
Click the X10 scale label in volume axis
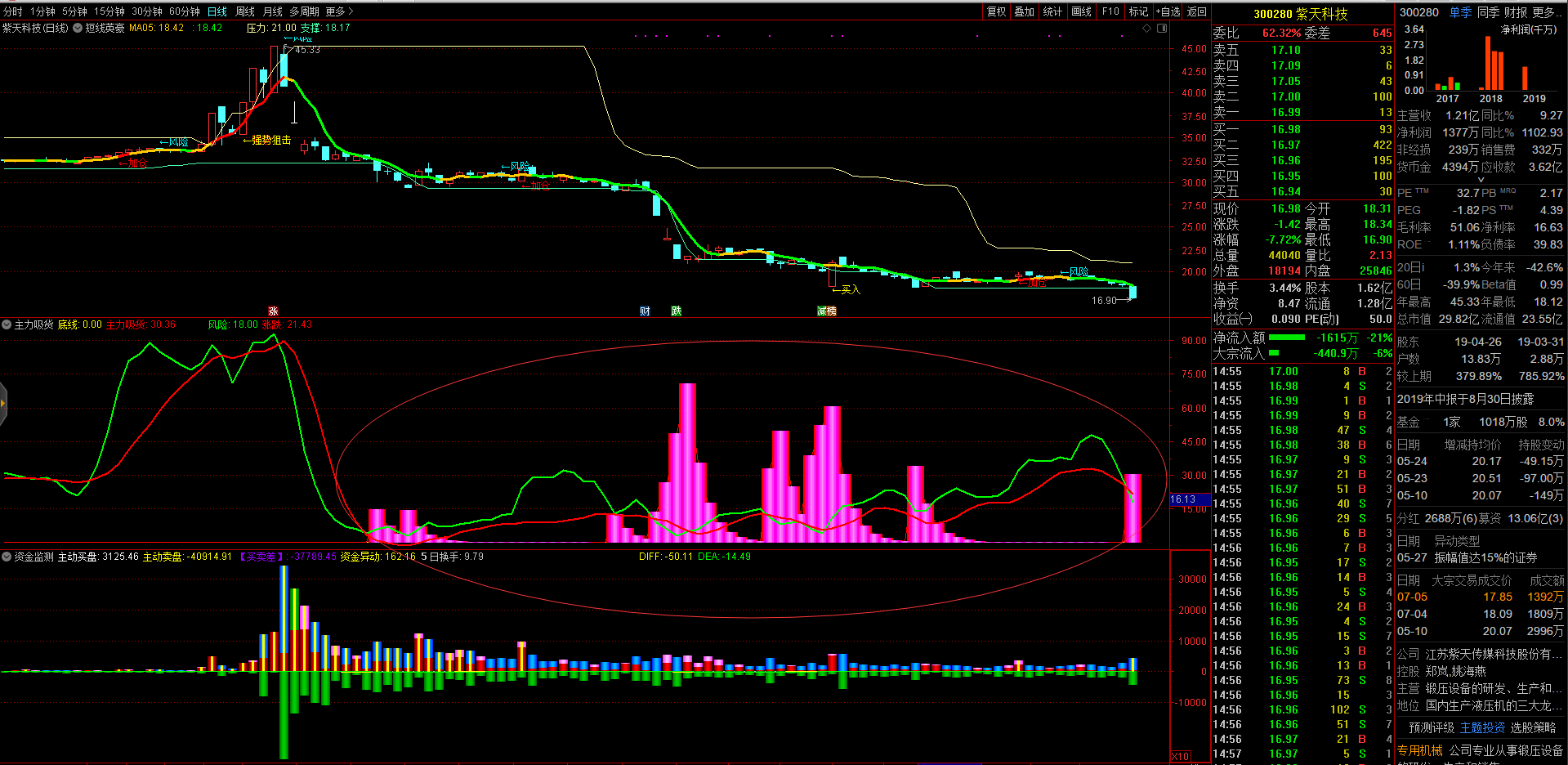(1180, 756)
